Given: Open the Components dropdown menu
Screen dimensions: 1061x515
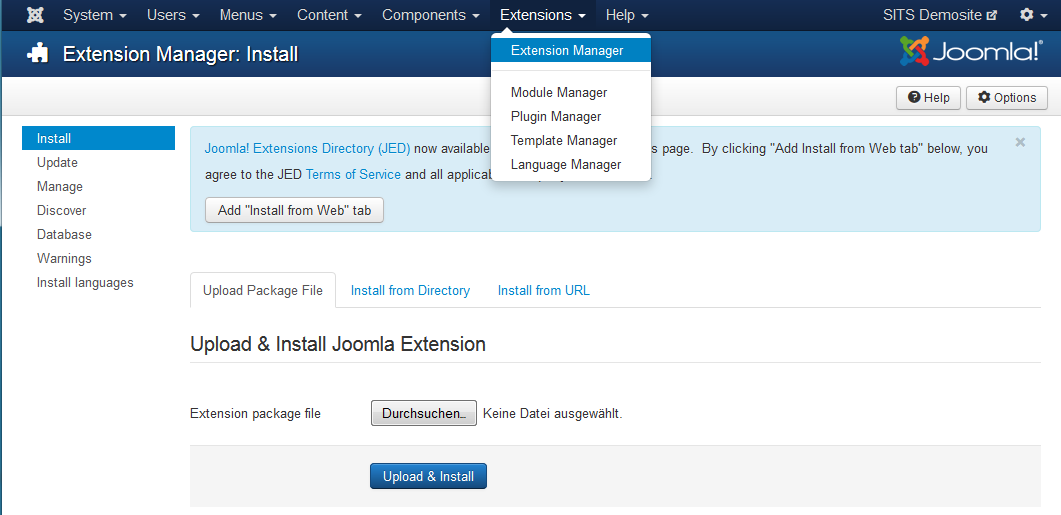Looking at the screenshot, I should (x=431, y=15).
